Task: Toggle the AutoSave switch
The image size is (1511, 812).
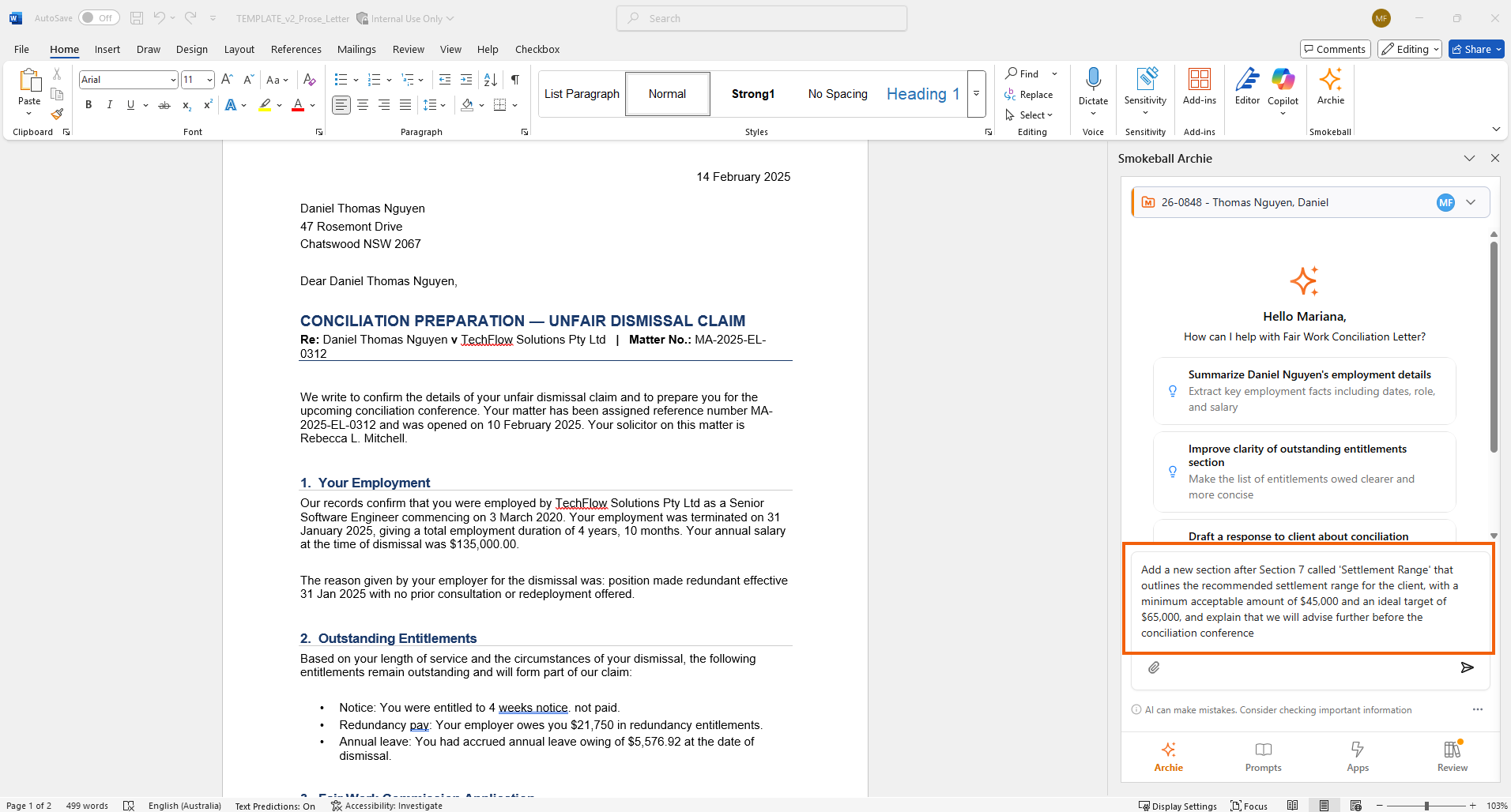Action: (99, 18)
